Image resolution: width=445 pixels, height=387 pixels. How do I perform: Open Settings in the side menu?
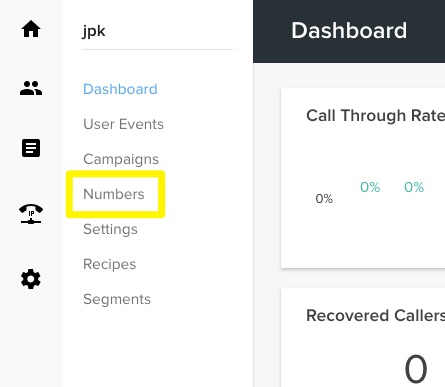point(110,229)
